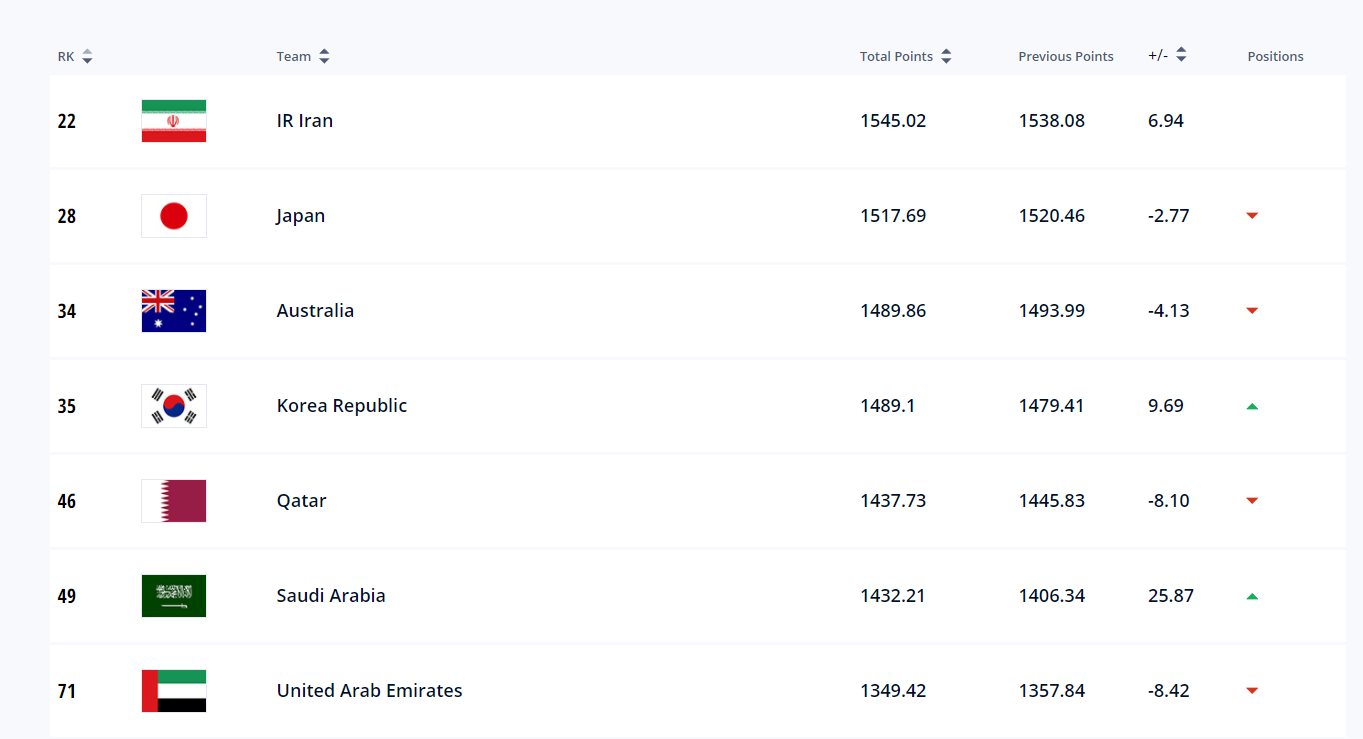This screenshot has width=1363, height=739.
Task: Click the Japan flag icon
Action: 174,216
